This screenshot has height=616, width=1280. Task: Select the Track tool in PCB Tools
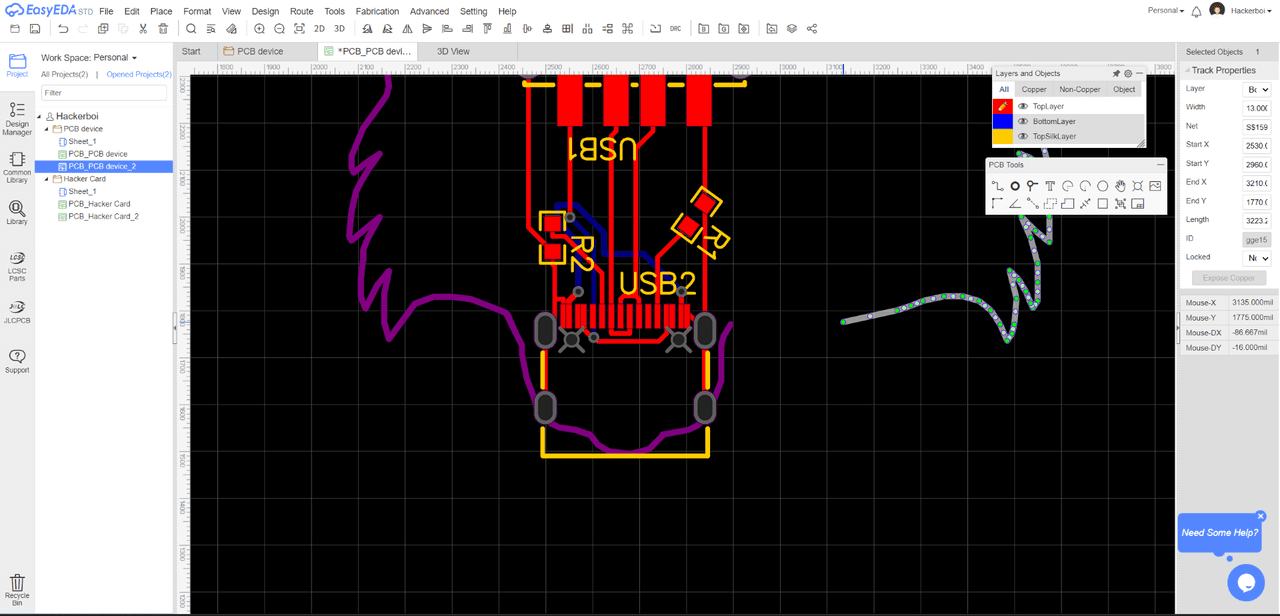997,186
